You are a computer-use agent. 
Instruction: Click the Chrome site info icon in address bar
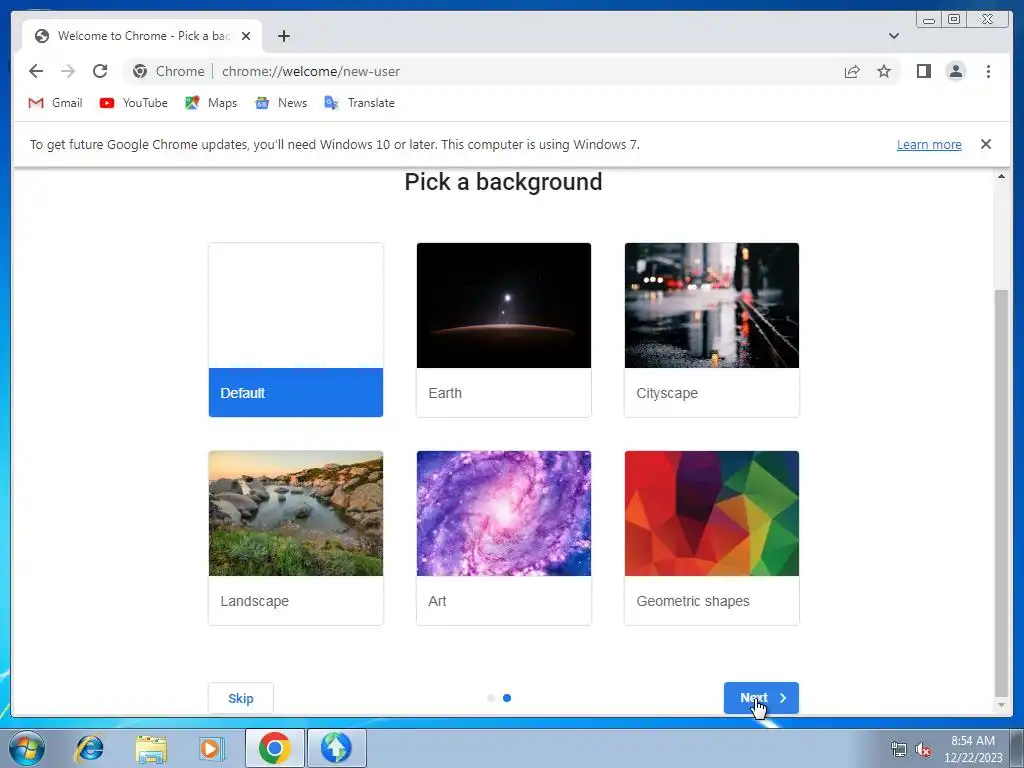(140, 71)
